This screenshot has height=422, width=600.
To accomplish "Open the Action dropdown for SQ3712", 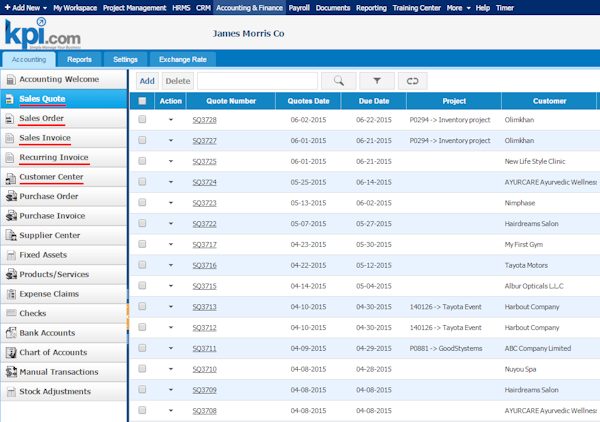I will point(171,327).
